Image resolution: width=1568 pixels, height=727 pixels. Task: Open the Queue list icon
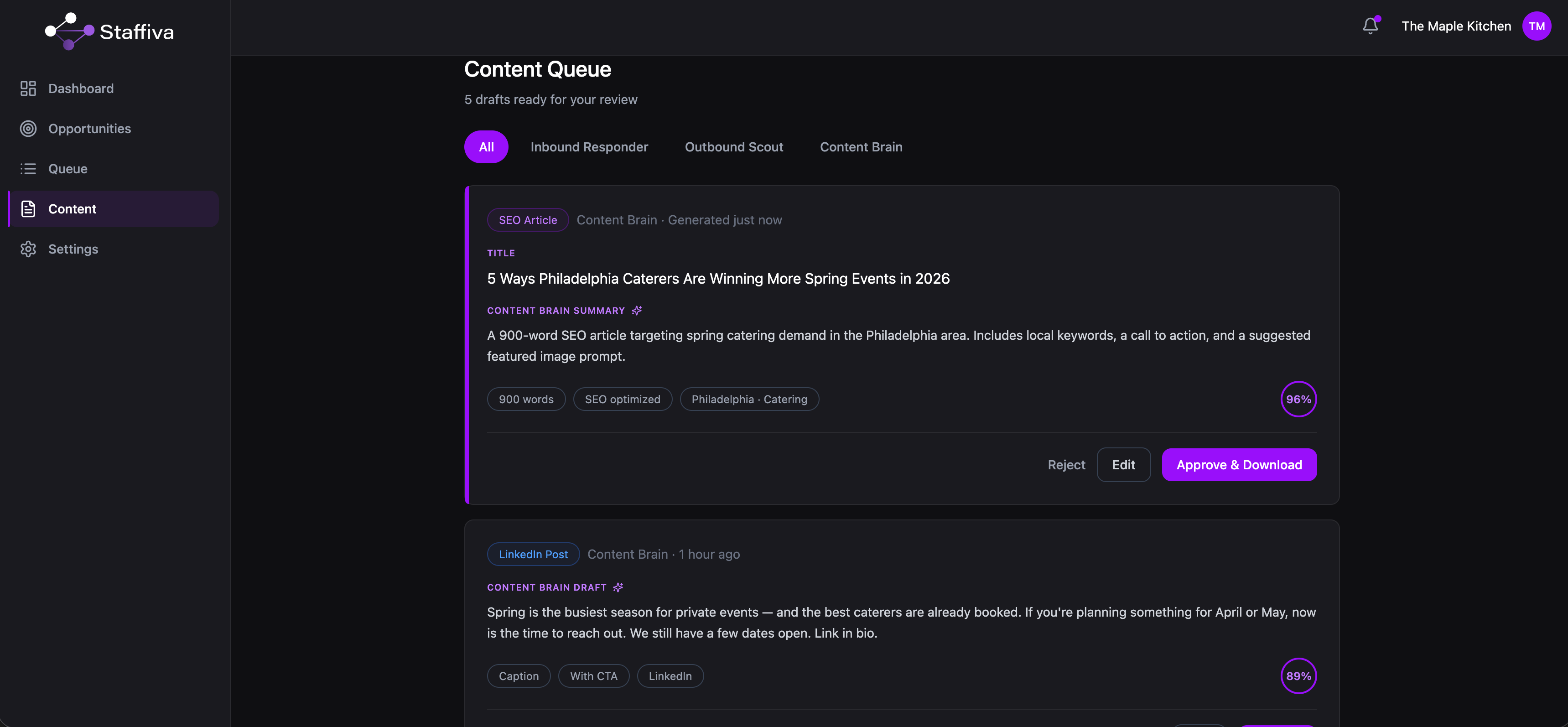pos(28,169)
